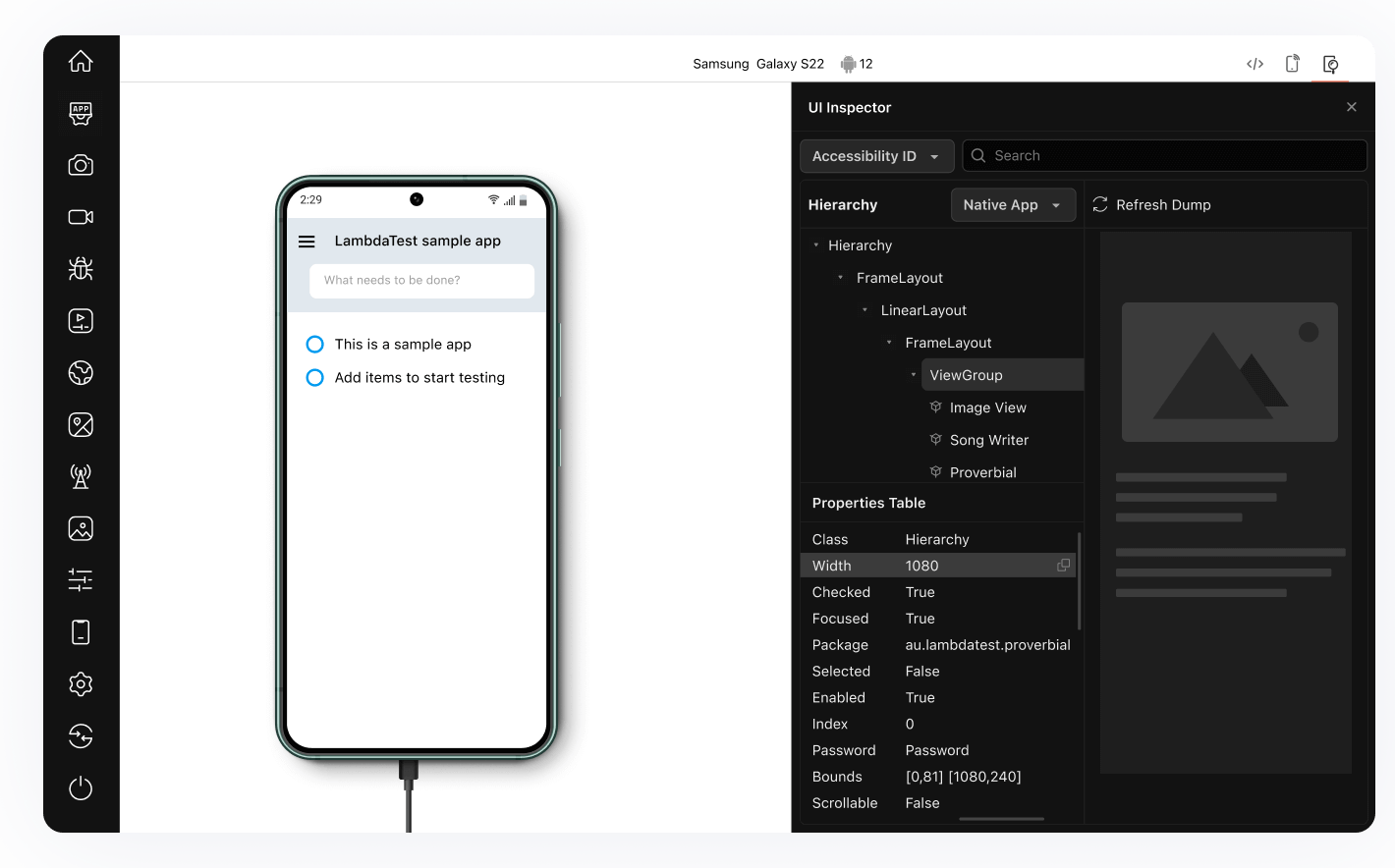1395x868 pixels.
Task: Select the app installation icon
Action: coord(82,113)
